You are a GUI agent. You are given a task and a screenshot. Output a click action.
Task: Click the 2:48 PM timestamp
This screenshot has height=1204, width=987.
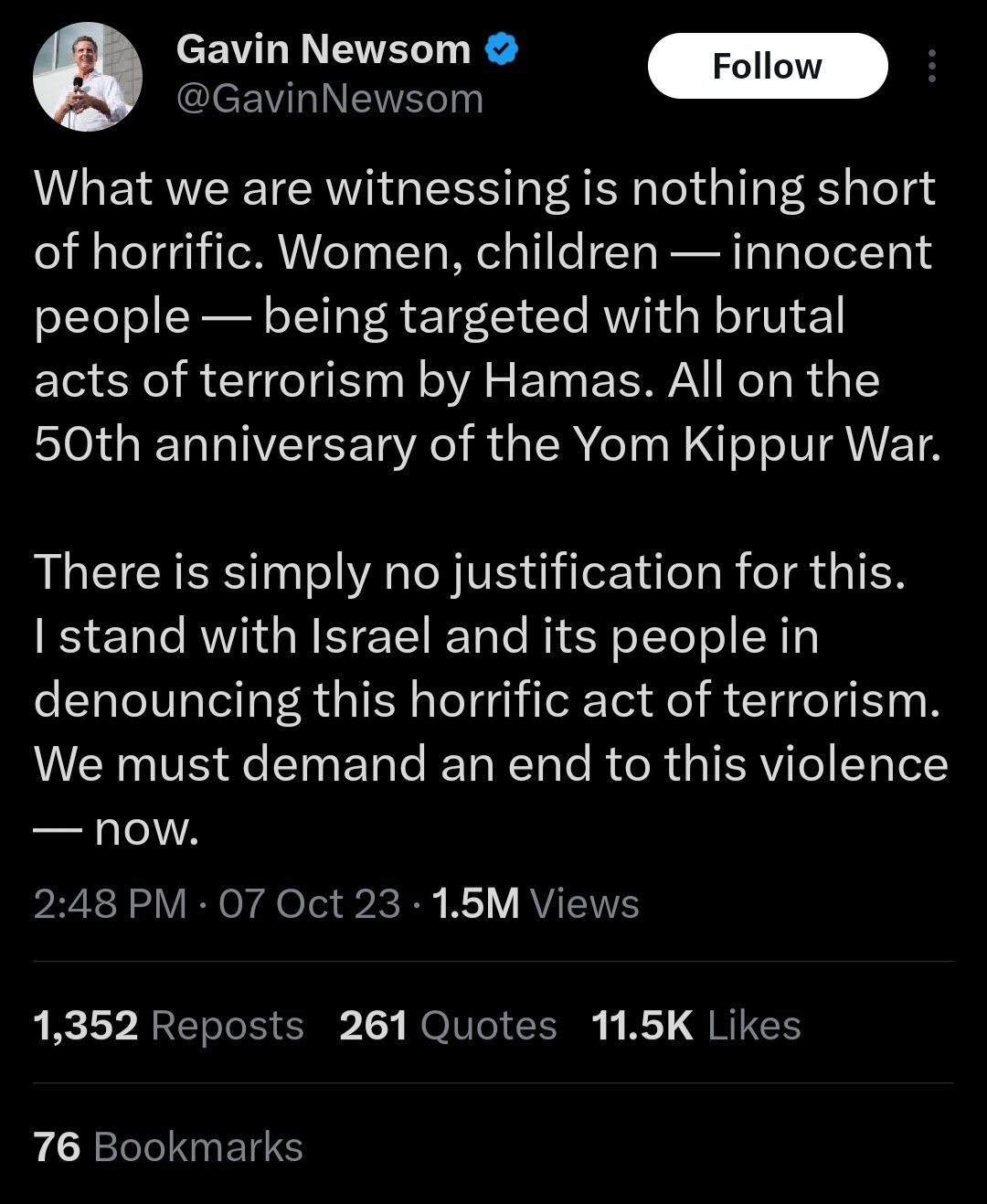110,904
